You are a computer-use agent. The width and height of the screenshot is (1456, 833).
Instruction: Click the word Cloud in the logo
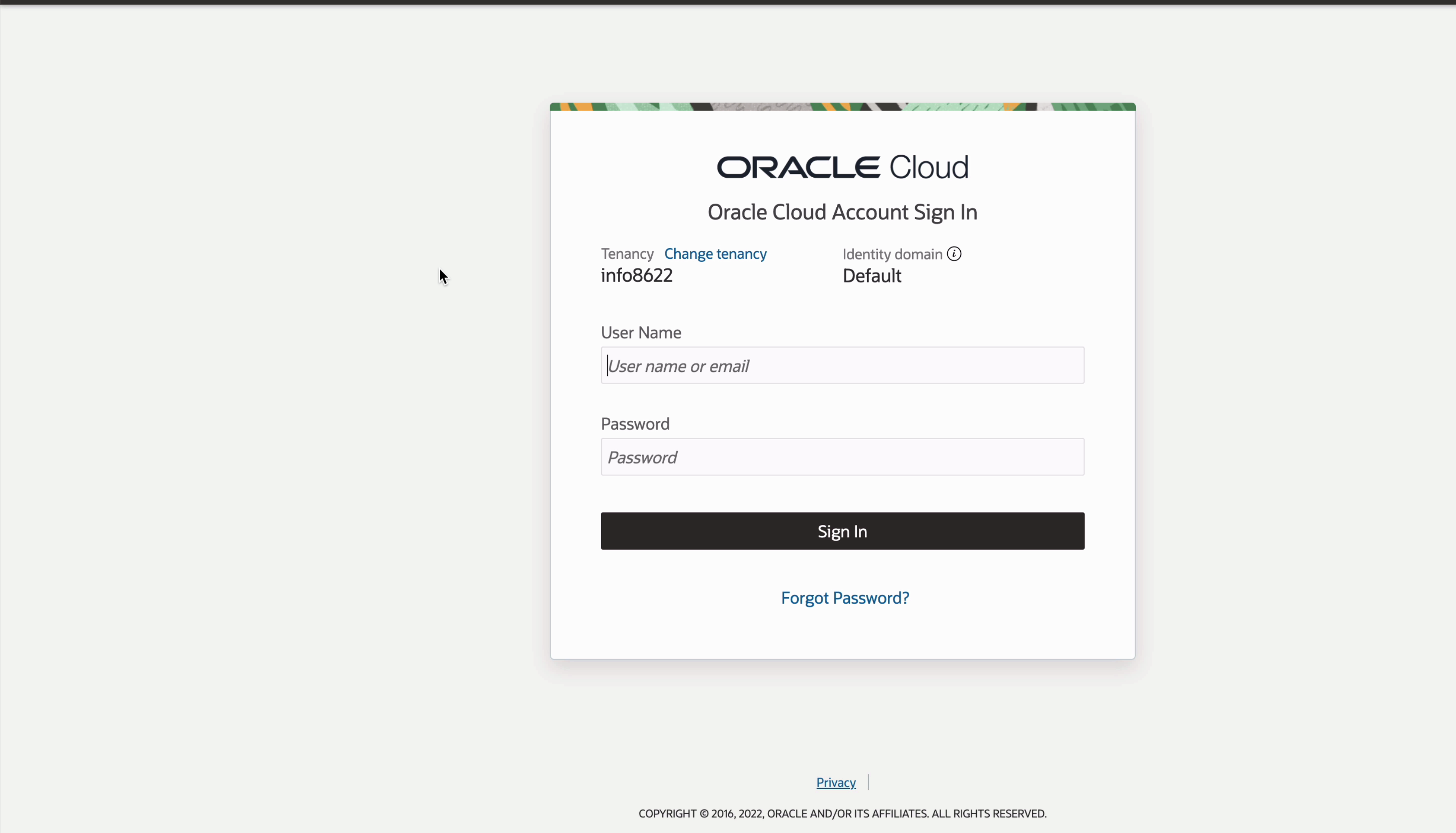tap(929, 167)
